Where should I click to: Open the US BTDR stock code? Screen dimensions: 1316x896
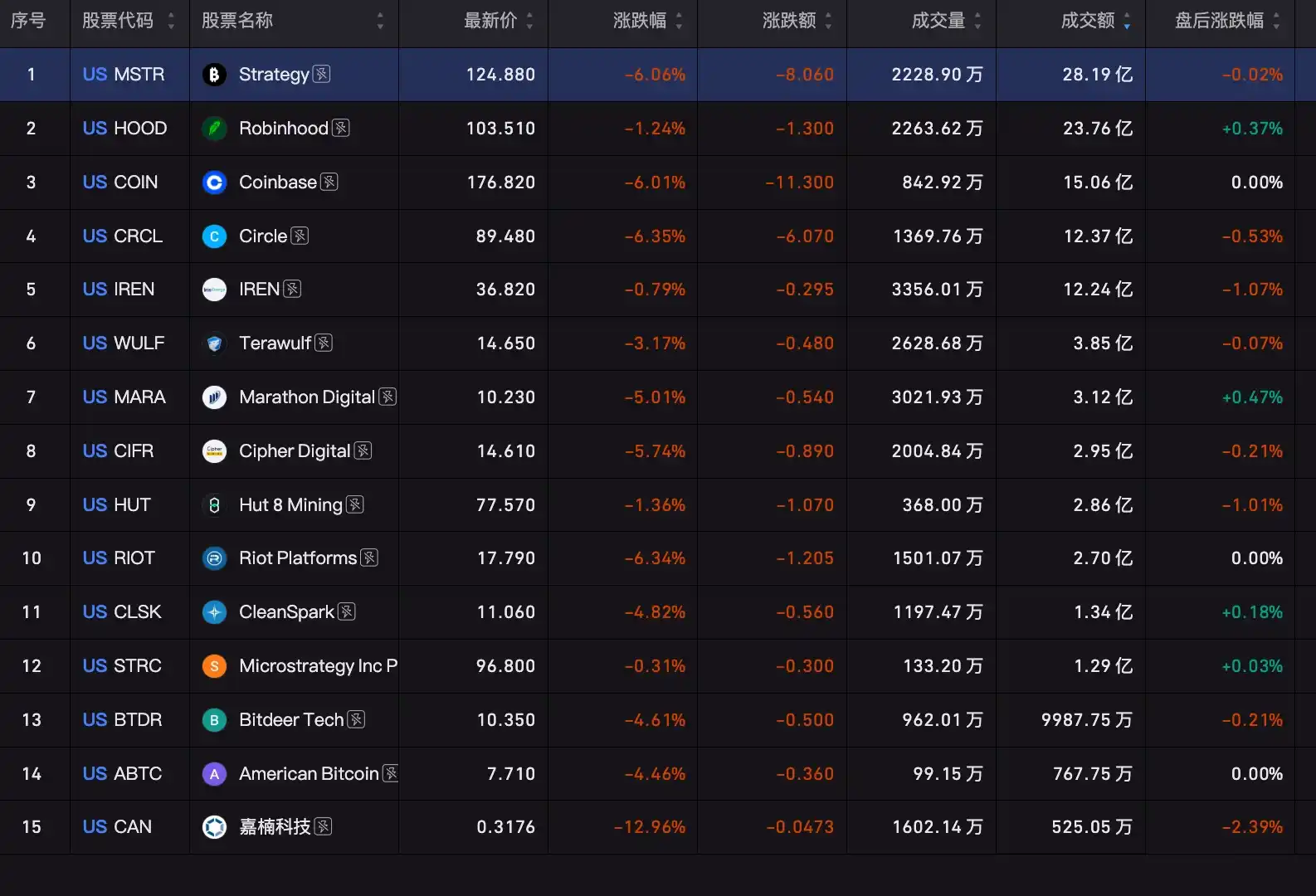123,720
